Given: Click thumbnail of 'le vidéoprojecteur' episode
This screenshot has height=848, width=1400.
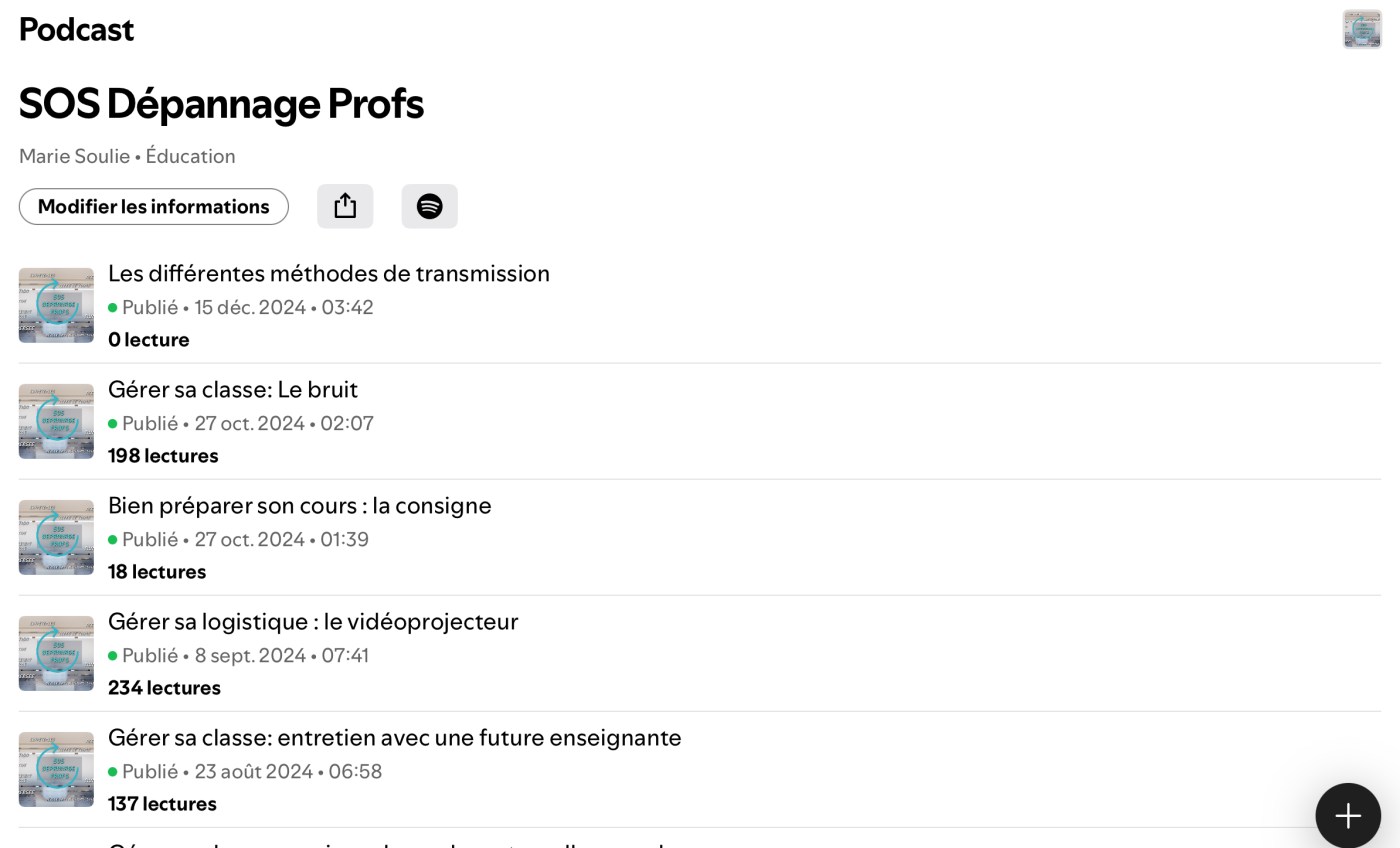Looking at the screenshot, I should (x=56, y=653).
